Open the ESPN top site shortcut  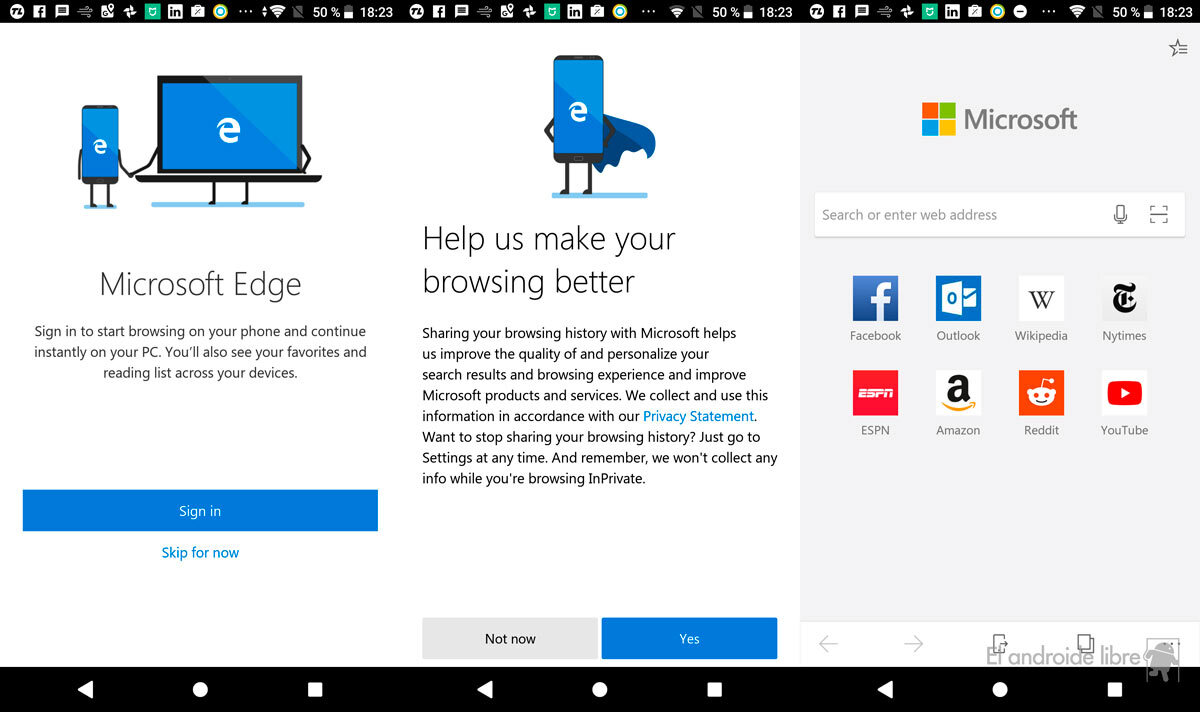point(875,394)
